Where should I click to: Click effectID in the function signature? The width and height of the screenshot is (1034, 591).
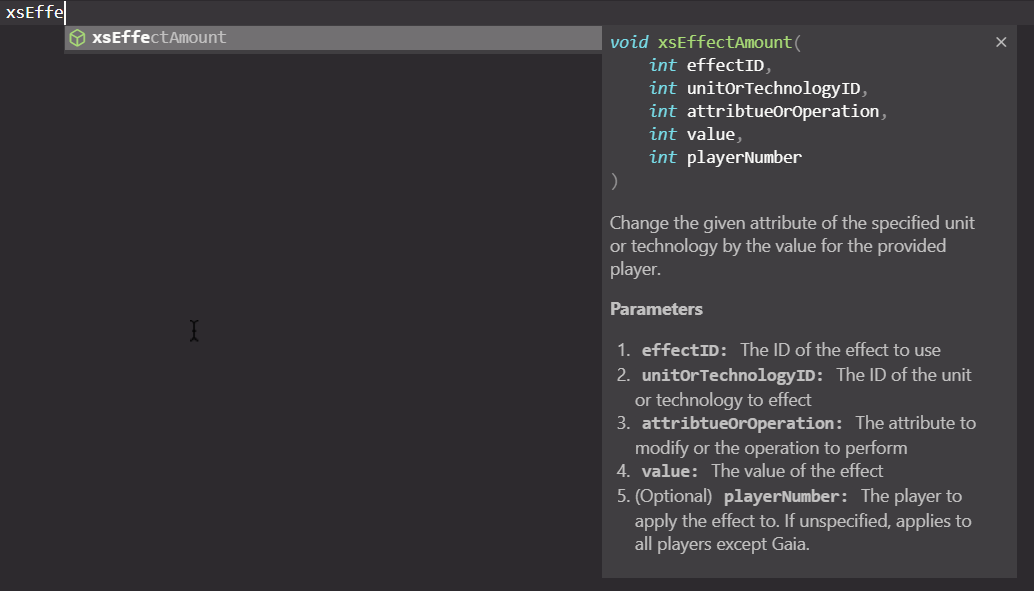[725, 66]
